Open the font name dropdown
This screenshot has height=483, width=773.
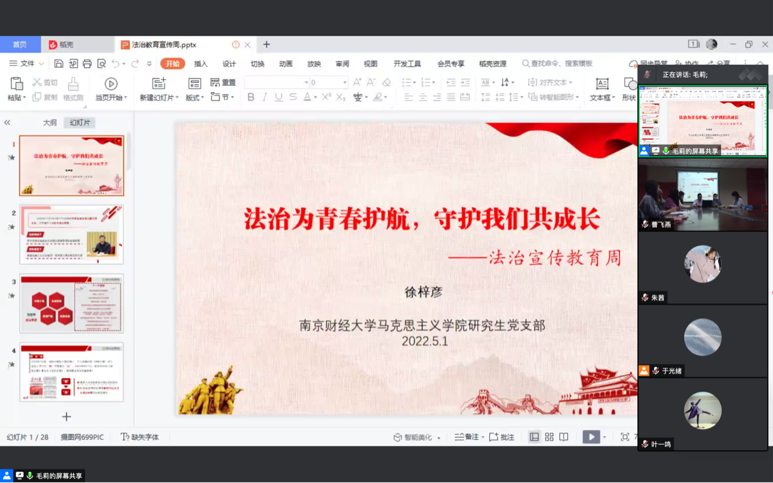tap(306, 82)
